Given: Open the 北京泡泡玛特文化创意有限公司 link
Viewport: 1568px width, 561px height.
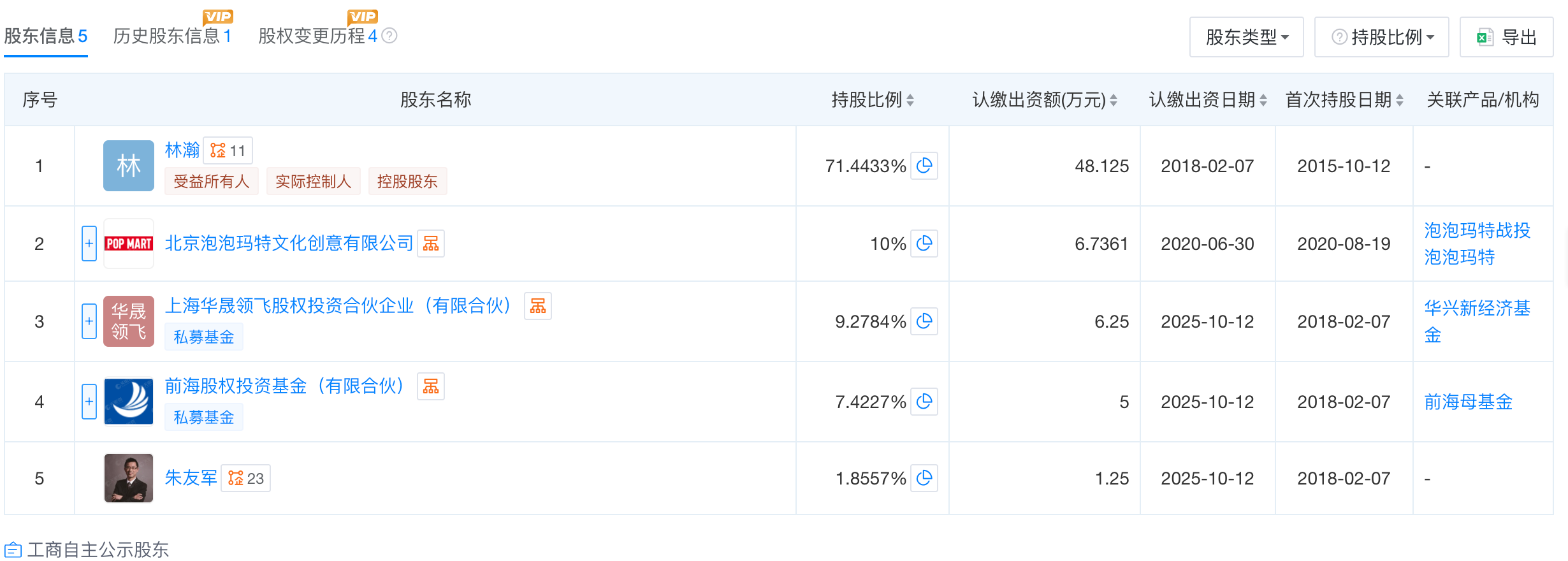Looking at the screenshot, I should (x=289, y=244).
